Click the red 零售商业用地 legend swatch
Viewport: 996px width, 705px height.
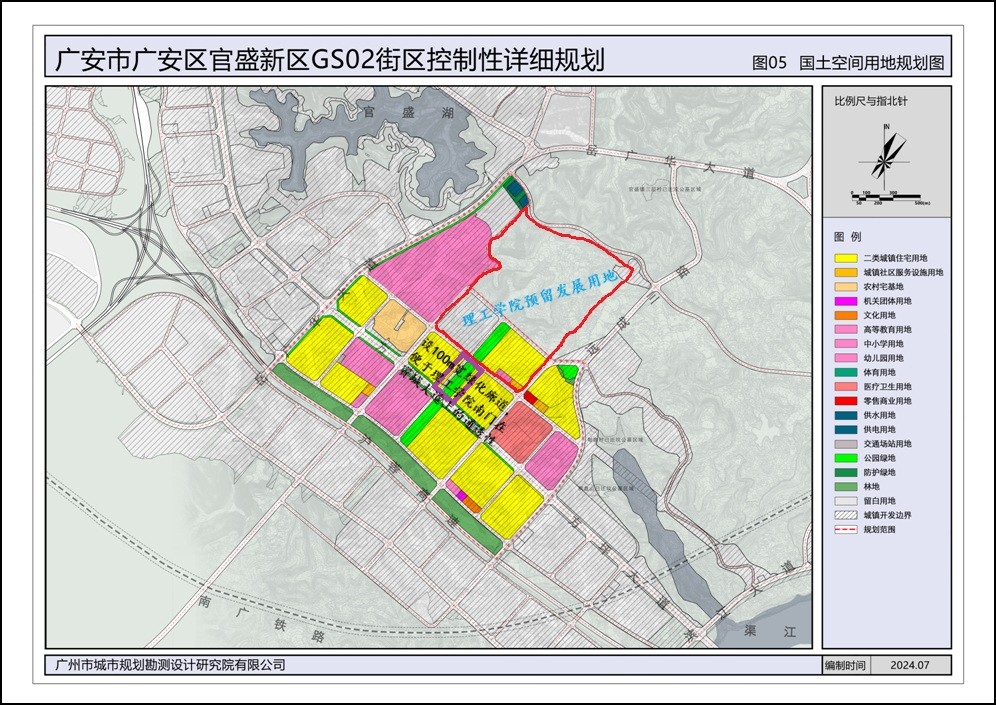(845, 401)
